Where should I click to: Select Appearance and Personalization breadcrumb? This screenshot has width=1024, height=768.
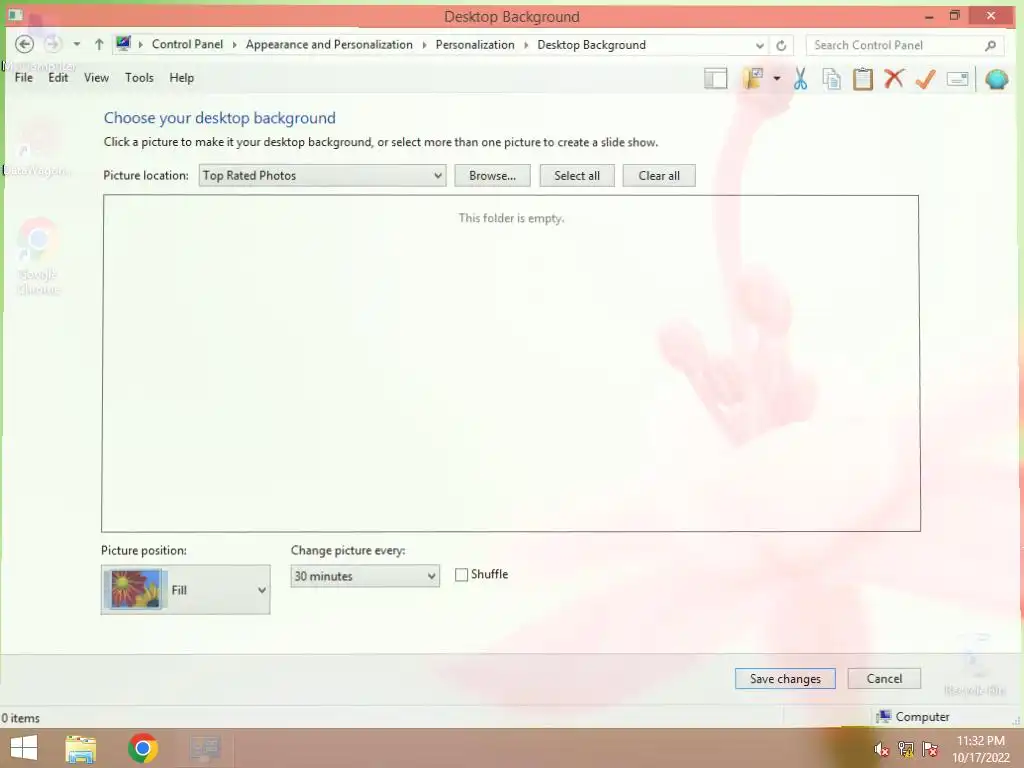tap(329, 44)
